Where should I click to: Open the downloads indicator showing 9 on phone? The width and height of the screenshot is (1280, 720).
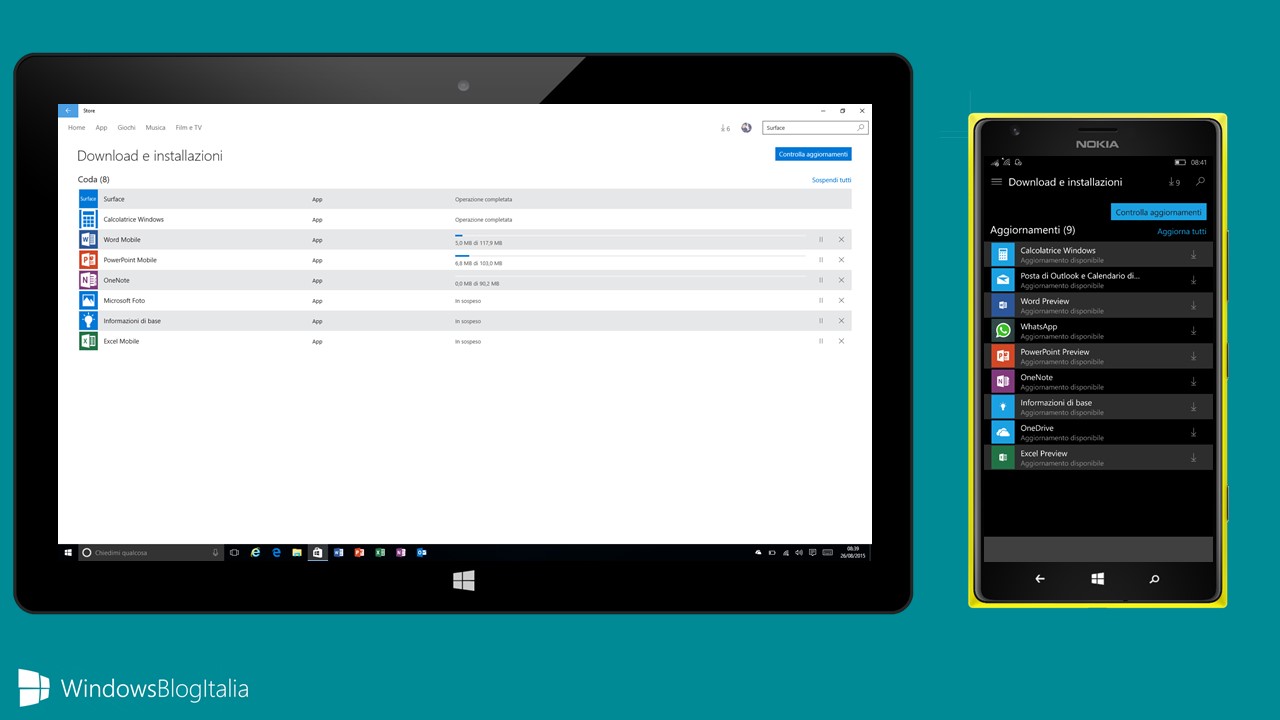[x=1174, y=182]
